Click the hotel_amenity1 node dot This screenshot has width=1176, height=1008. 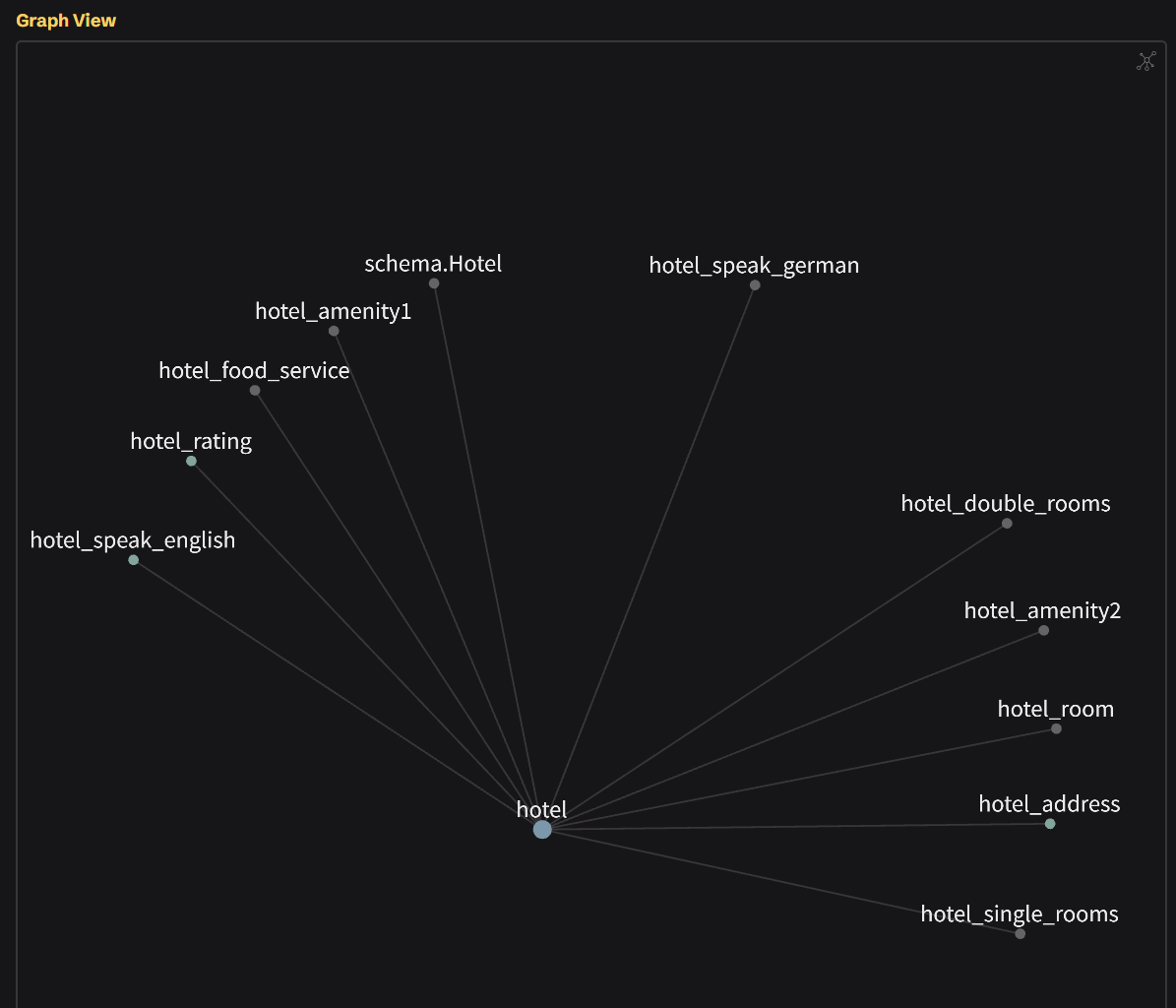click(x=334, y=331)
